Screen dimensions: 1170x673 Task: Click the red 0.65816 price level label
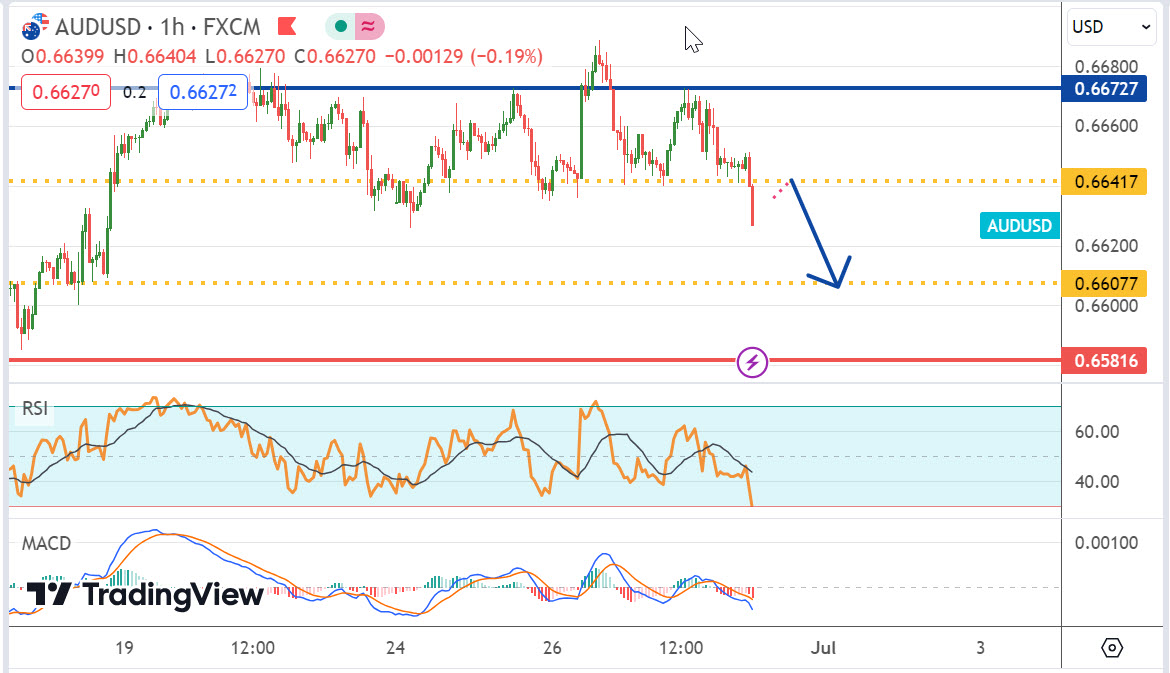click(1105, 360)
